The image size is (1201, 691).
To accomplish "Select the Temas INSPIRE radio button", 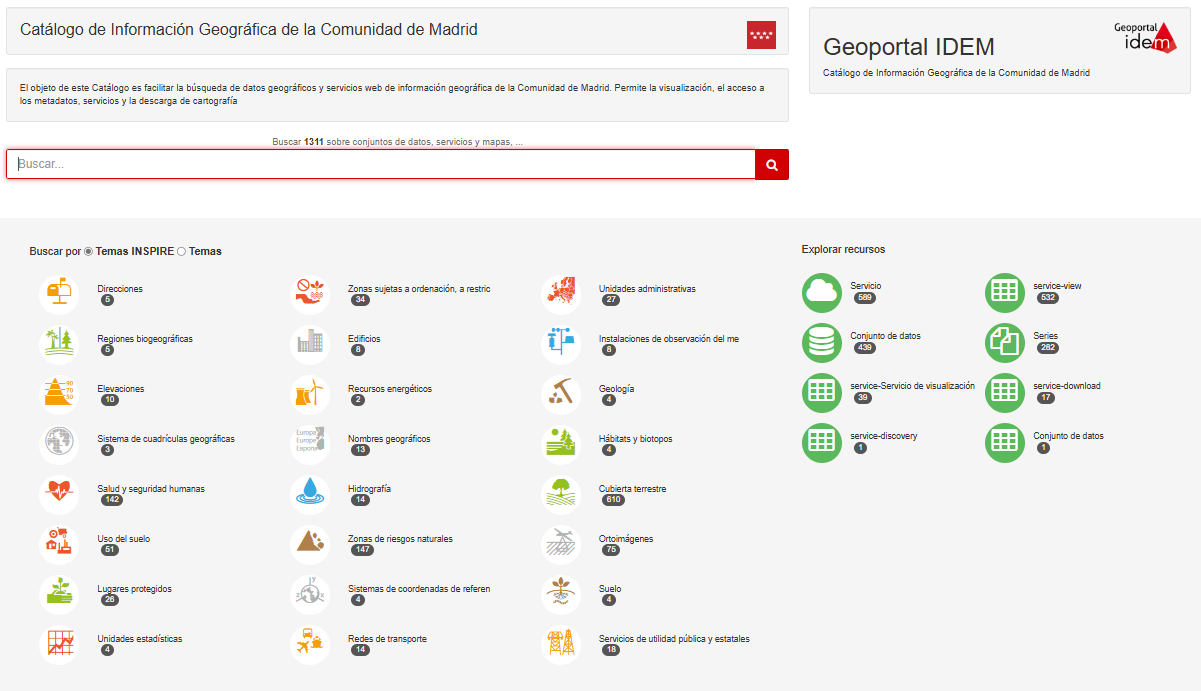I will [89, 252].
